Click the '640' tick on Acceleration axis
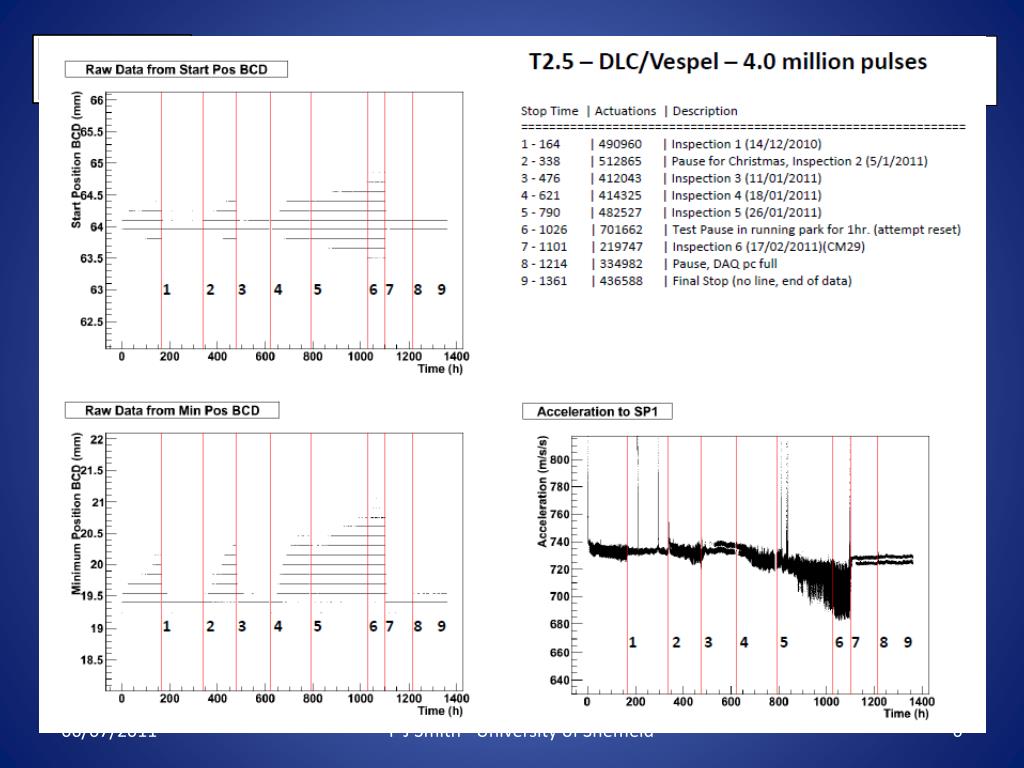 (x=560, y=680)
